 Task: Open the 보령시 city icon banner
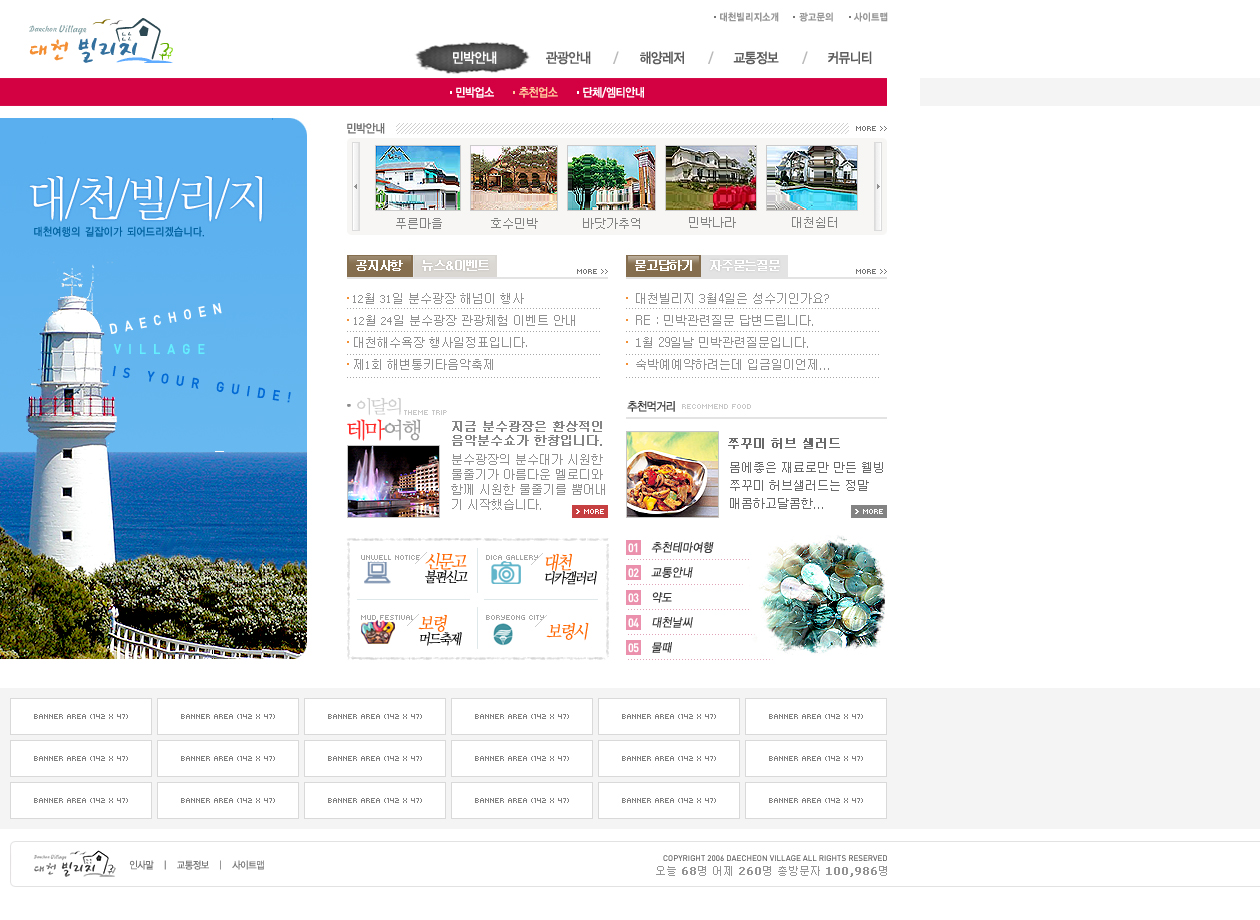(x=541, y=630)
